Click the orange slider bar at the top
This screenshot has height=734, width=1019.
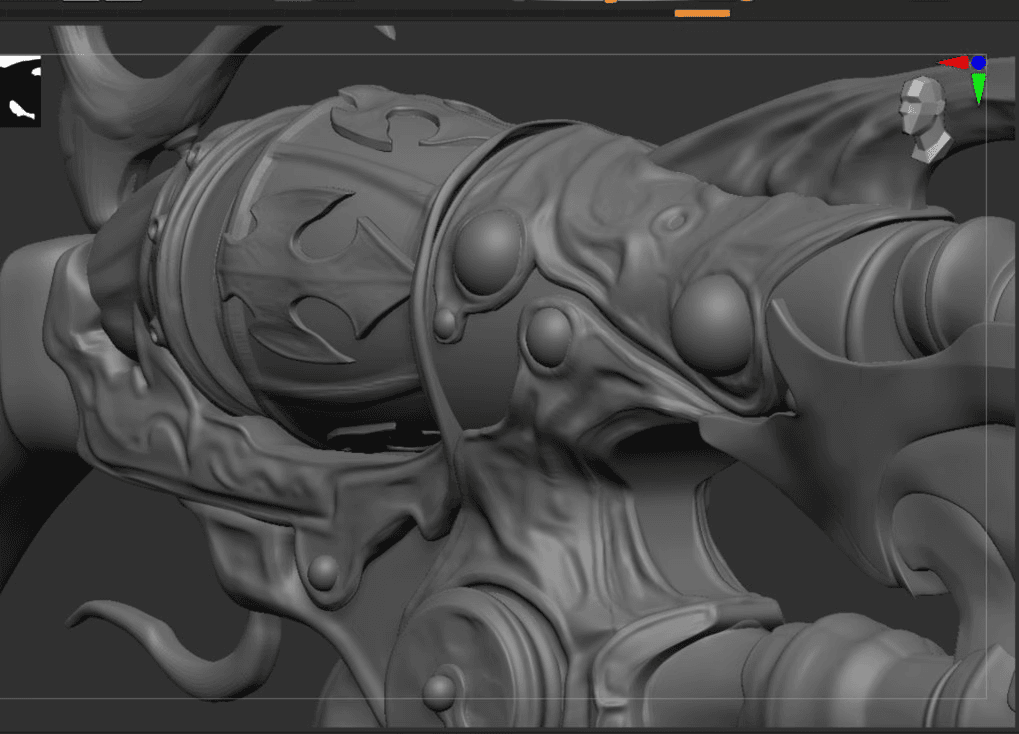tap(702, 13)
